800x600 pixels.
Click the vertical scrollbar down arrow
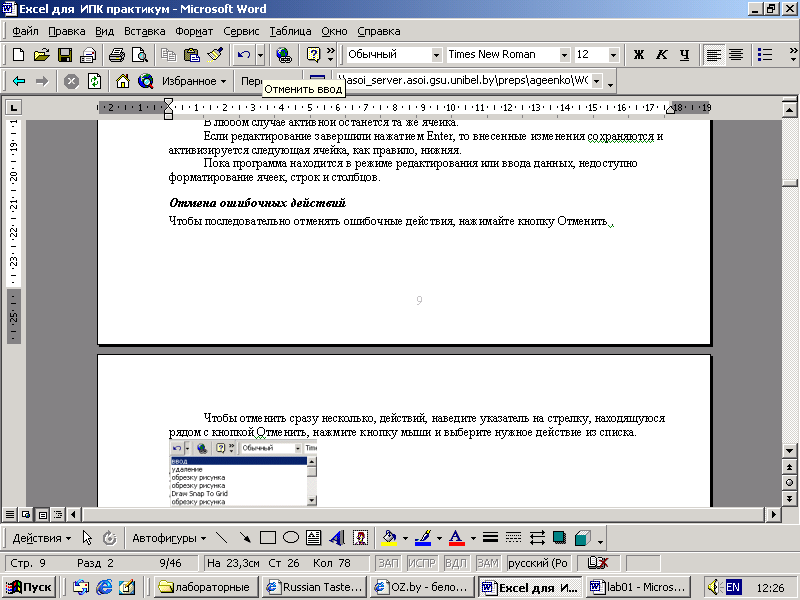click(789, 451)
